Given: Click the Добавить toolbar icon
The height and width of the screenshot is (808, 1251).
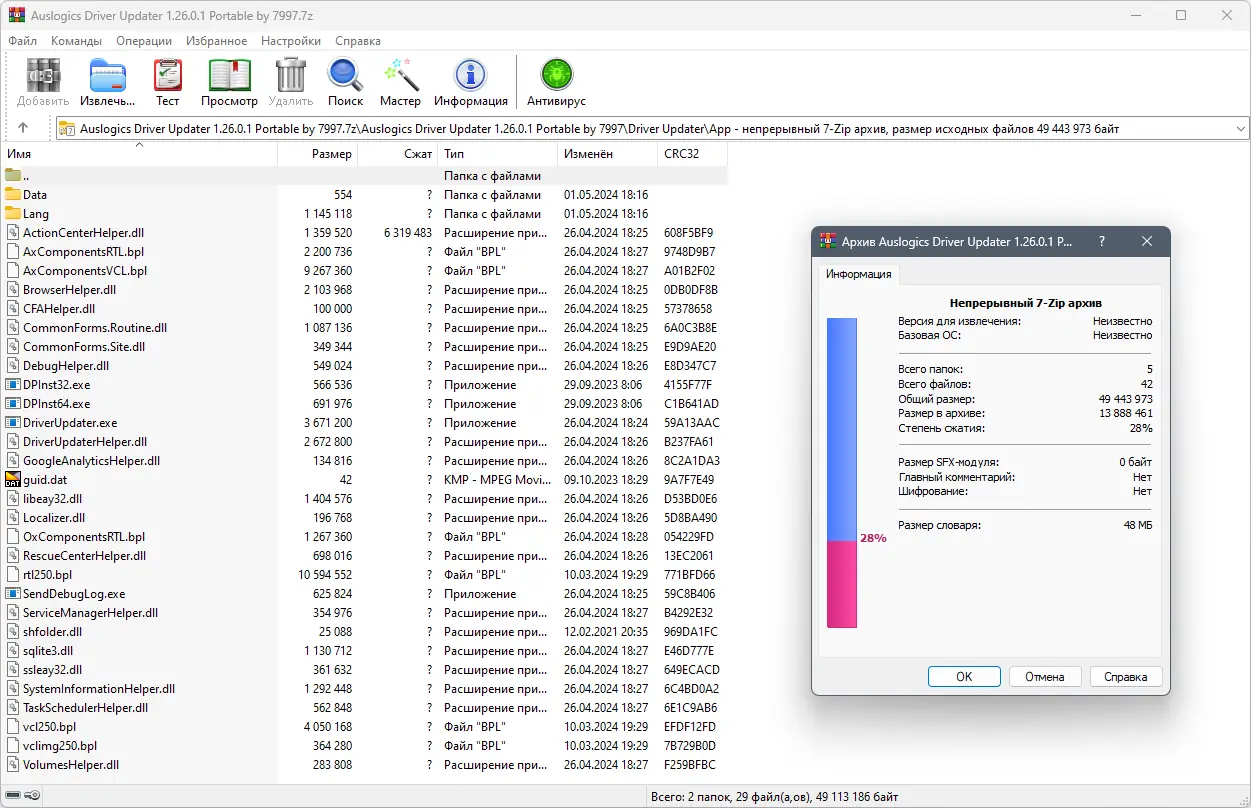Looking at the screenshot, I should point(42,76).
